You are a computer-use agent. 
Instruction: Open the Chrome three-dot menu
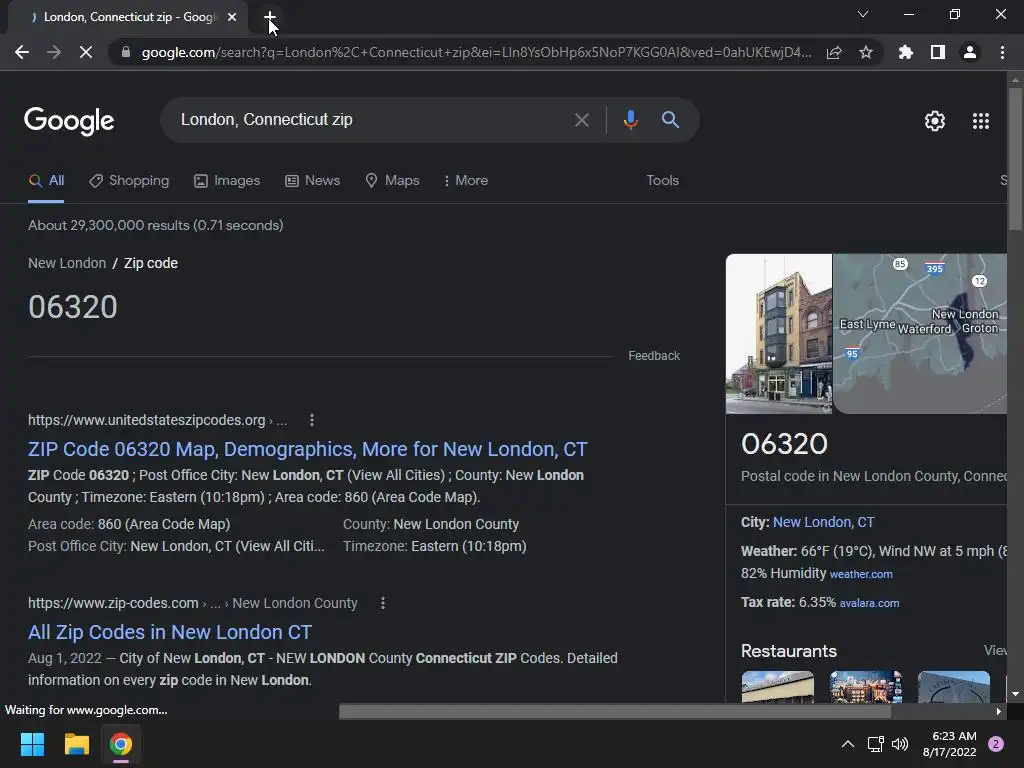(x=1002, y=52)
